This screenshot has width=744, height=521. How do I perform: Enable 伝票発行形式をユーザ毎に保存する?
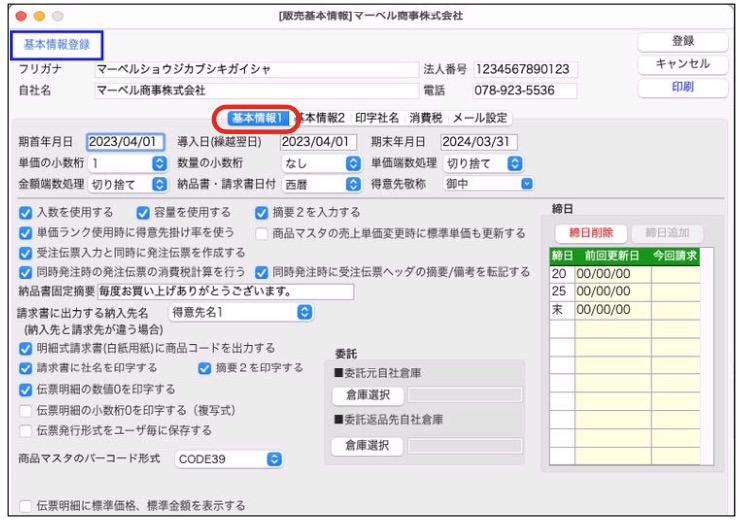pos(25,431)
